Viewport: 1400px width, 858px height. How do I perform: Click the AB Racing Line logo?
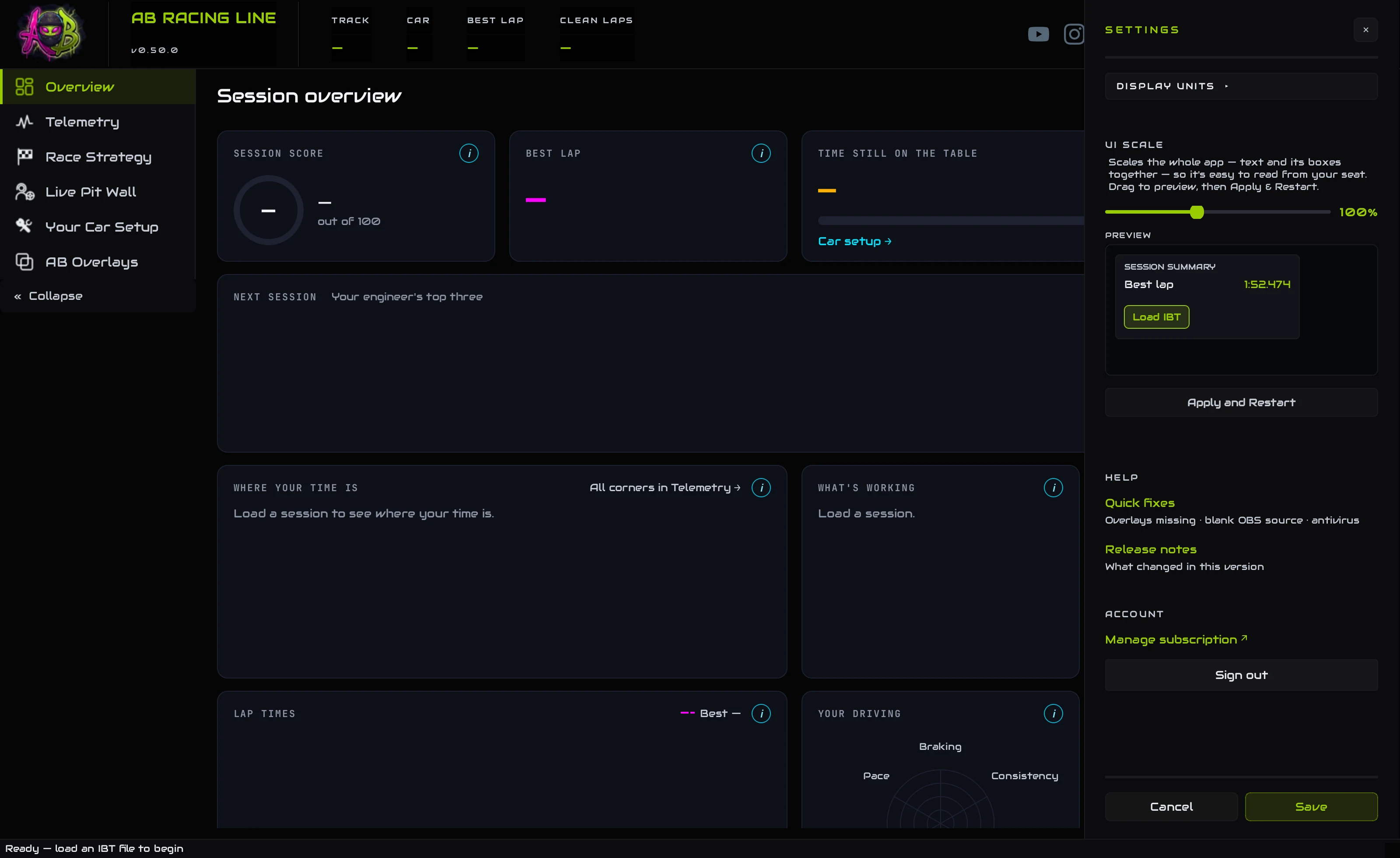(50, 33)
